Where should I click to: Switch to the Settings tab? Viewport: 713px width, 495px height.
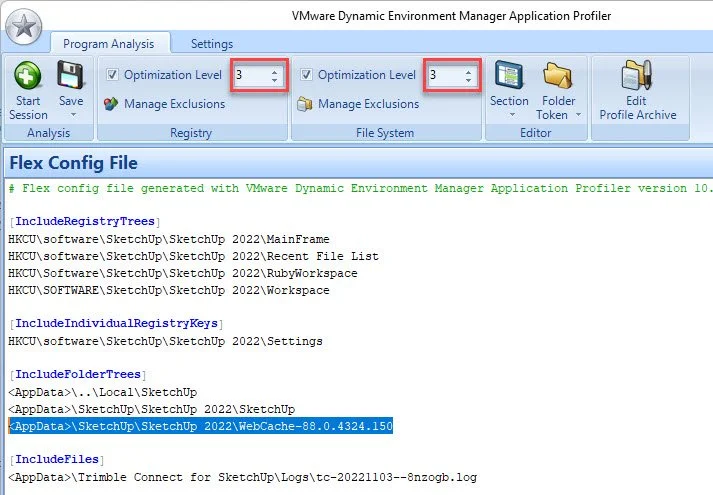pyautogui.click(x=212, y=44)
